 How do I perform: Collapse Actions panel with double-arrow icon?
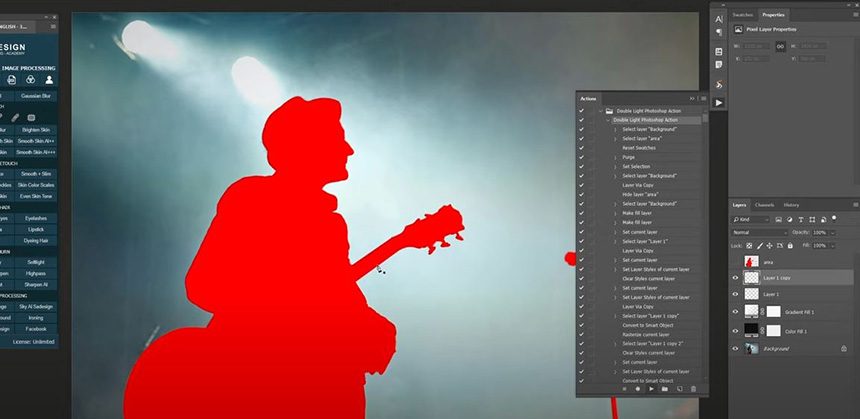692,99
